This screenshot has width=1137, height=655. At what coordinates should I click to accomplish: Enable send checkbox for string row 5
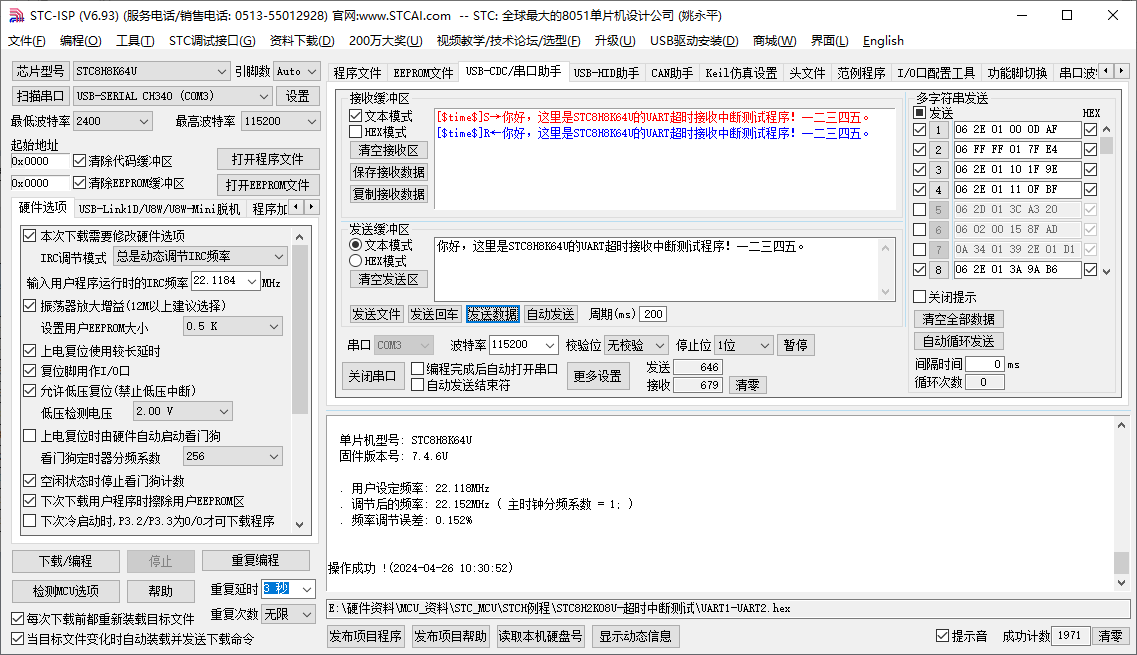click(919, 210)
